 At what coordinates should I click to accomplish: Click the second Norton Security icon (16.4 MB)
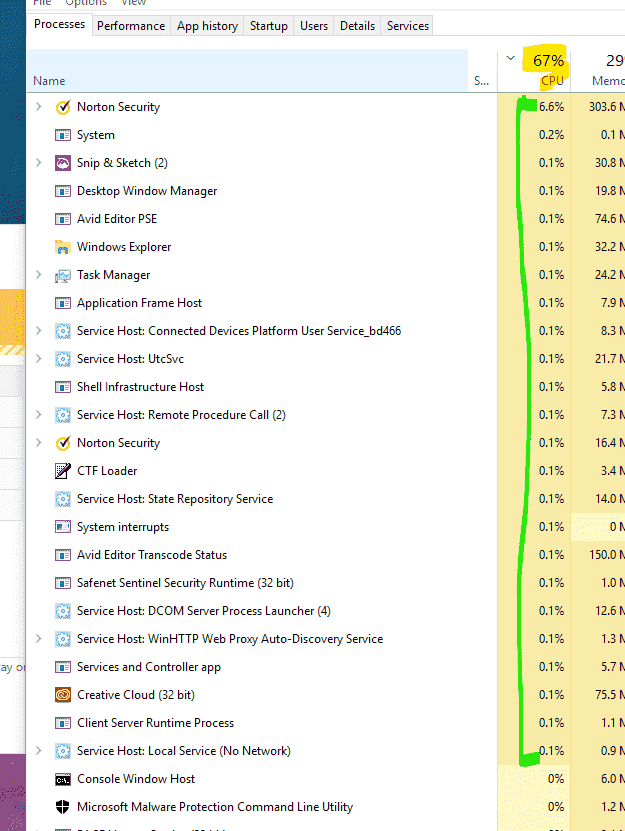(x=63, y=443)
